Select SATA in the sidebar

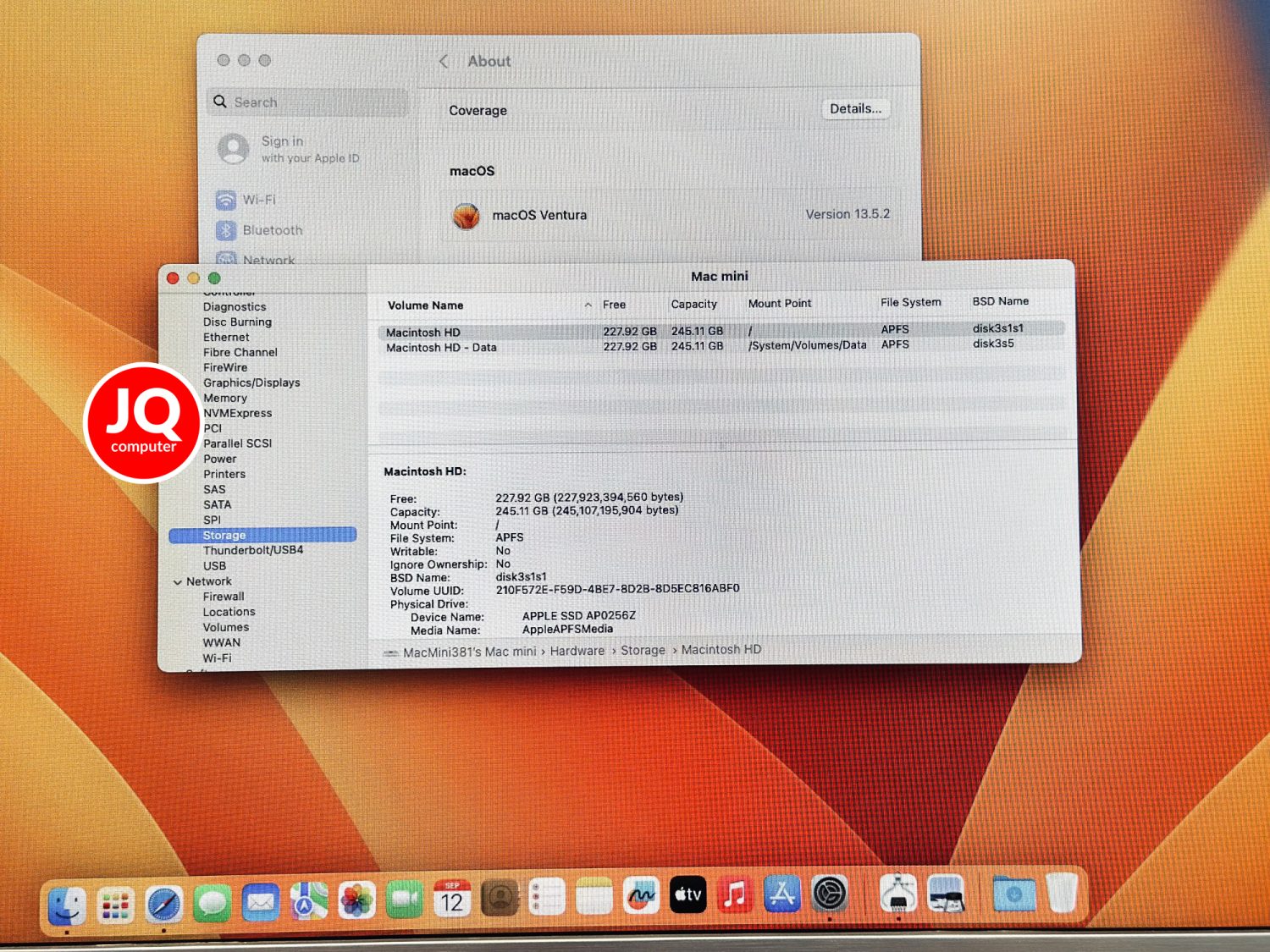(217, 505)
